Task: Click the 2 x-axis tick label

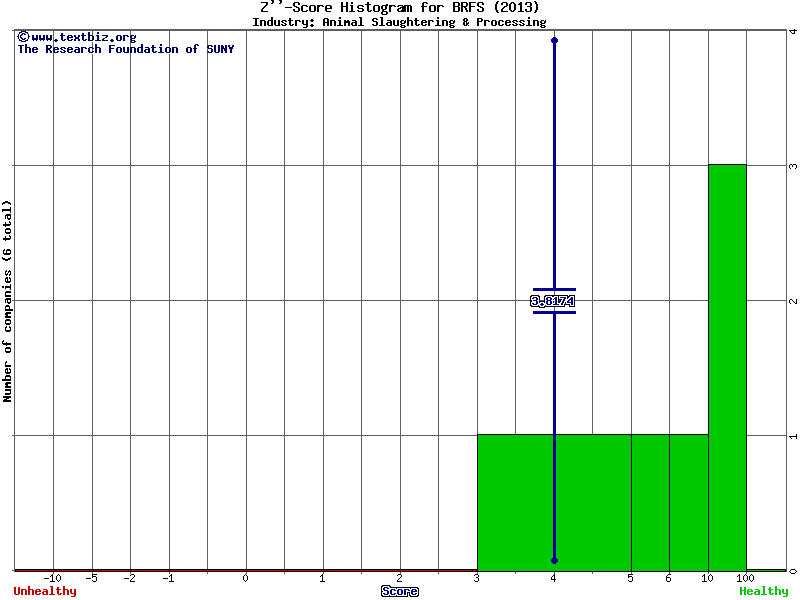Action: [x=399, y=578]
